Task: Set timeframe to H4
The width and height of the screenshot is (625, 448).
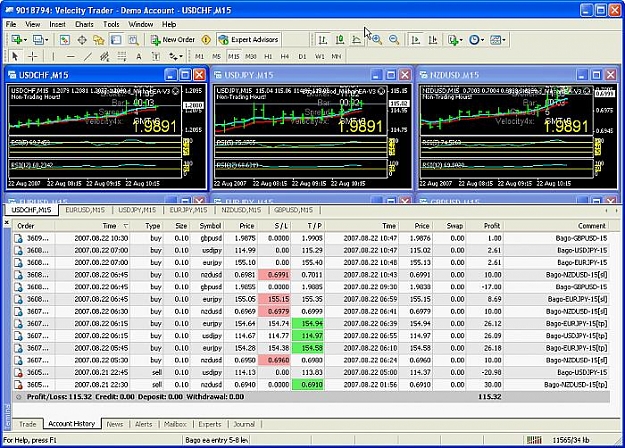Action: [285, 57]
